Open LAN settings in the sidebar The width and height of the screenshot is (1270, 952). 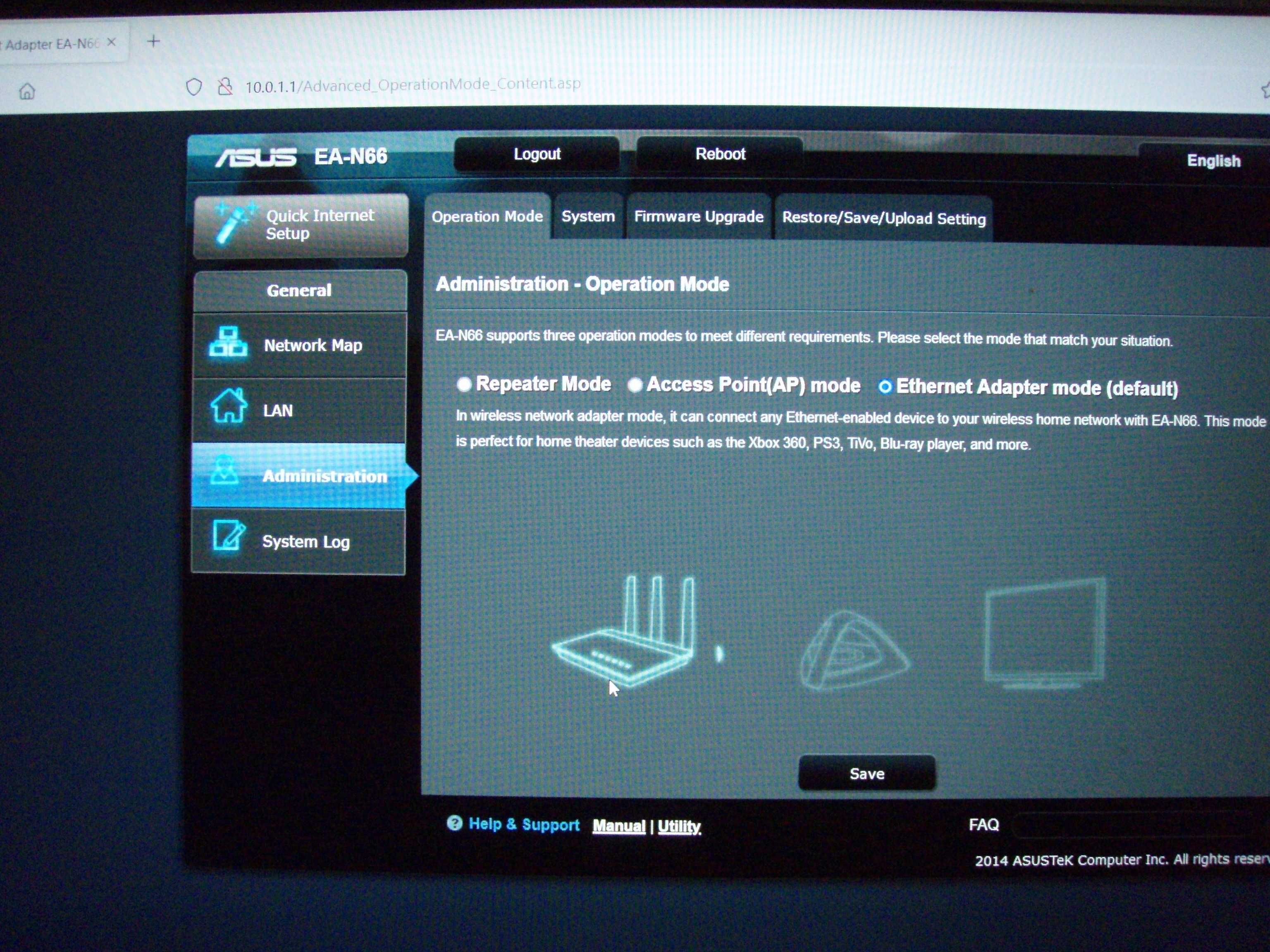pos(298,410)
